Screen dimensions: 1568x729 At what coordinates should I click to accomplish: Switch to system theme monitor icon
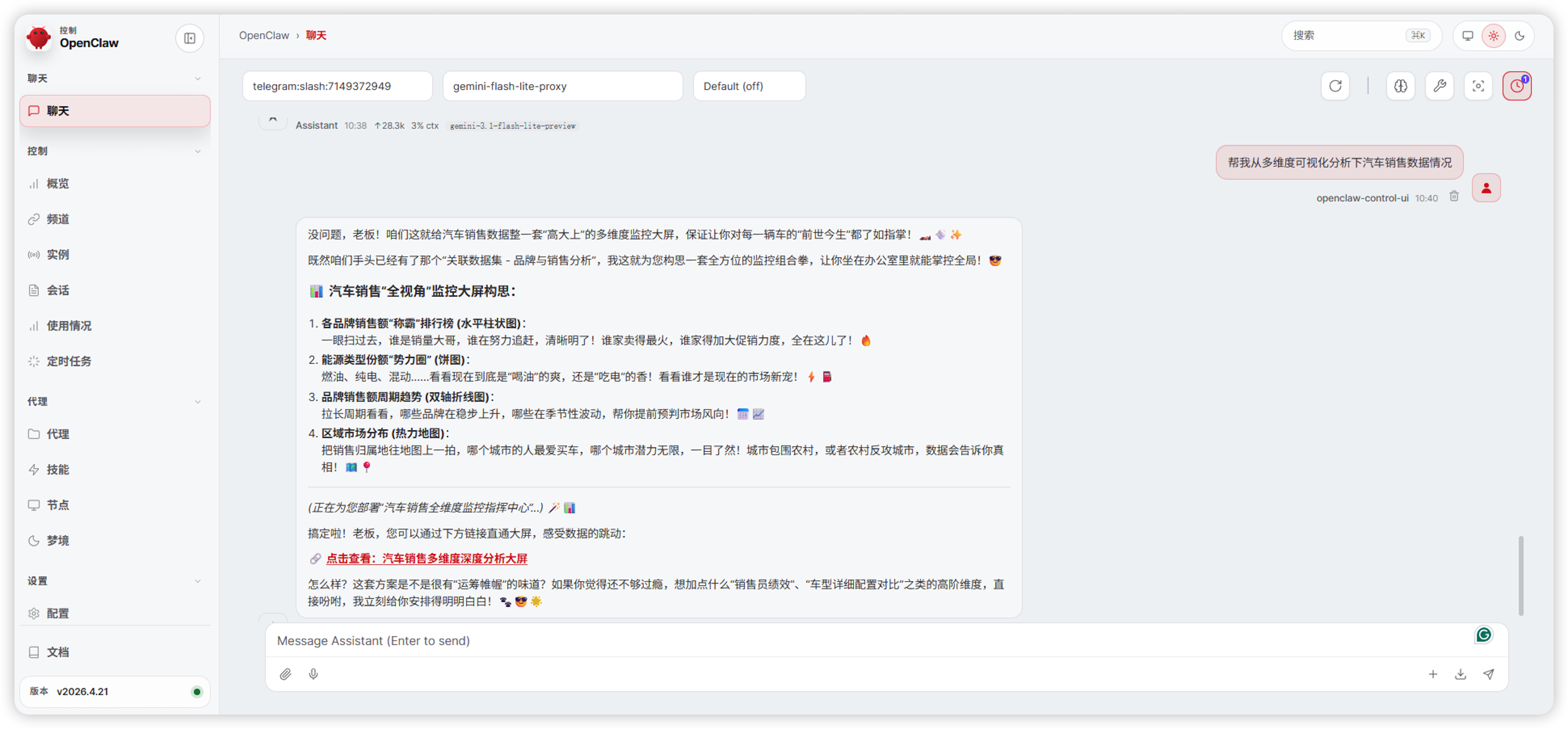click(x=1468, y=35)
